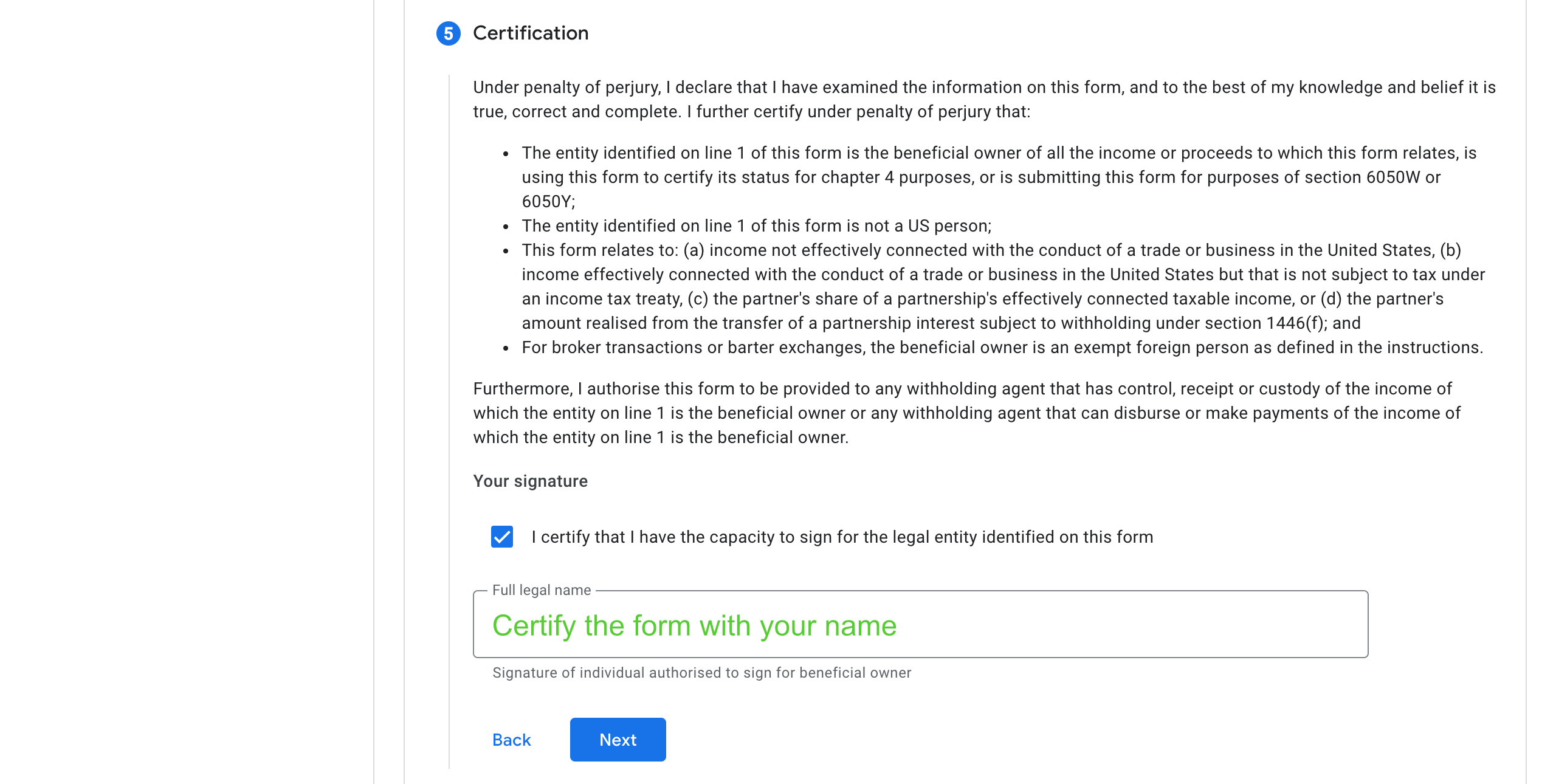Click the Back link
This screenshot has width=1556, height=784.
click(511, 740)
